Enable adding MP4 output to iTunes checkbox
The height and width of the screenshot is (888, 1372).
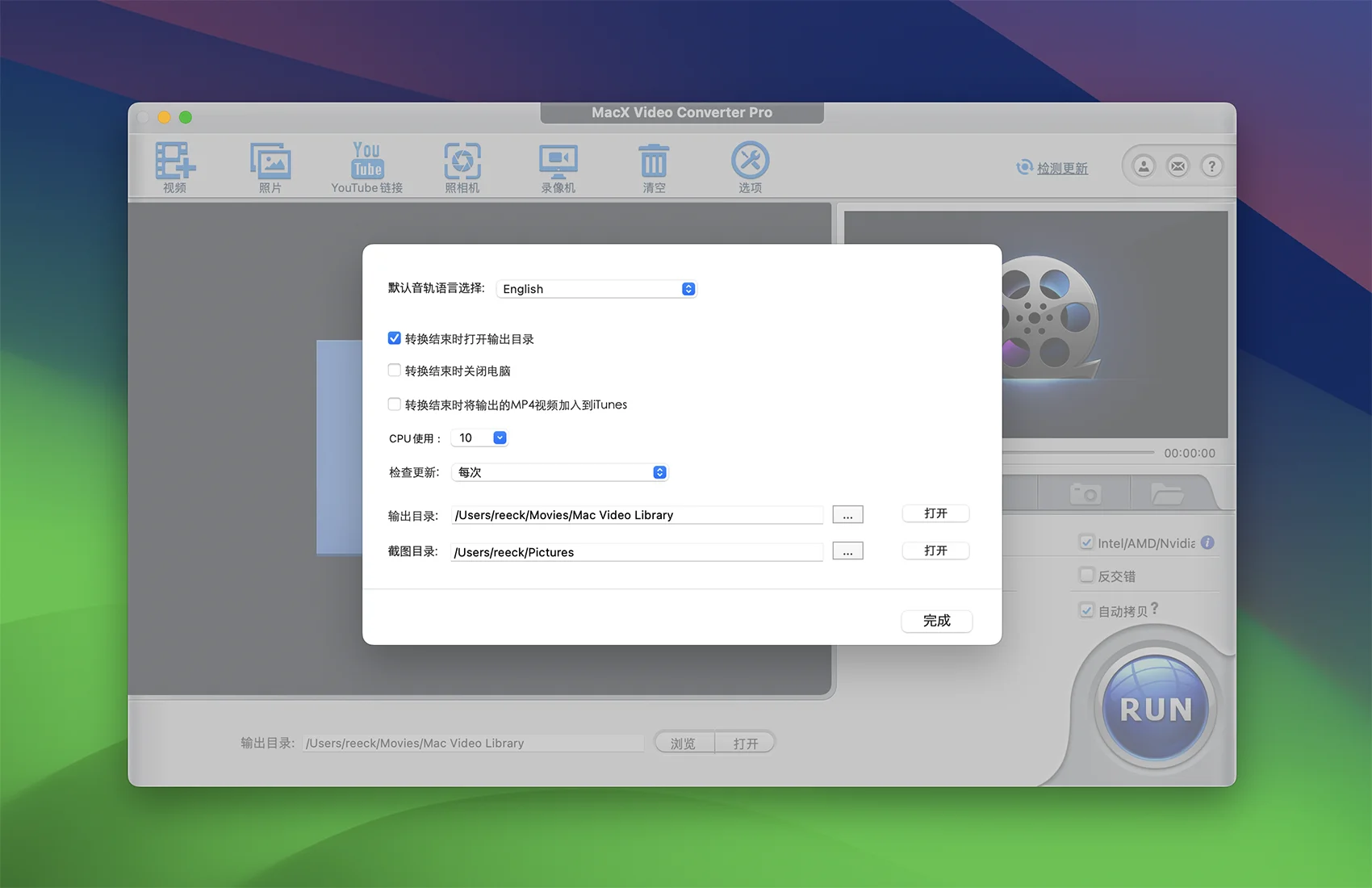coord(395,404)
